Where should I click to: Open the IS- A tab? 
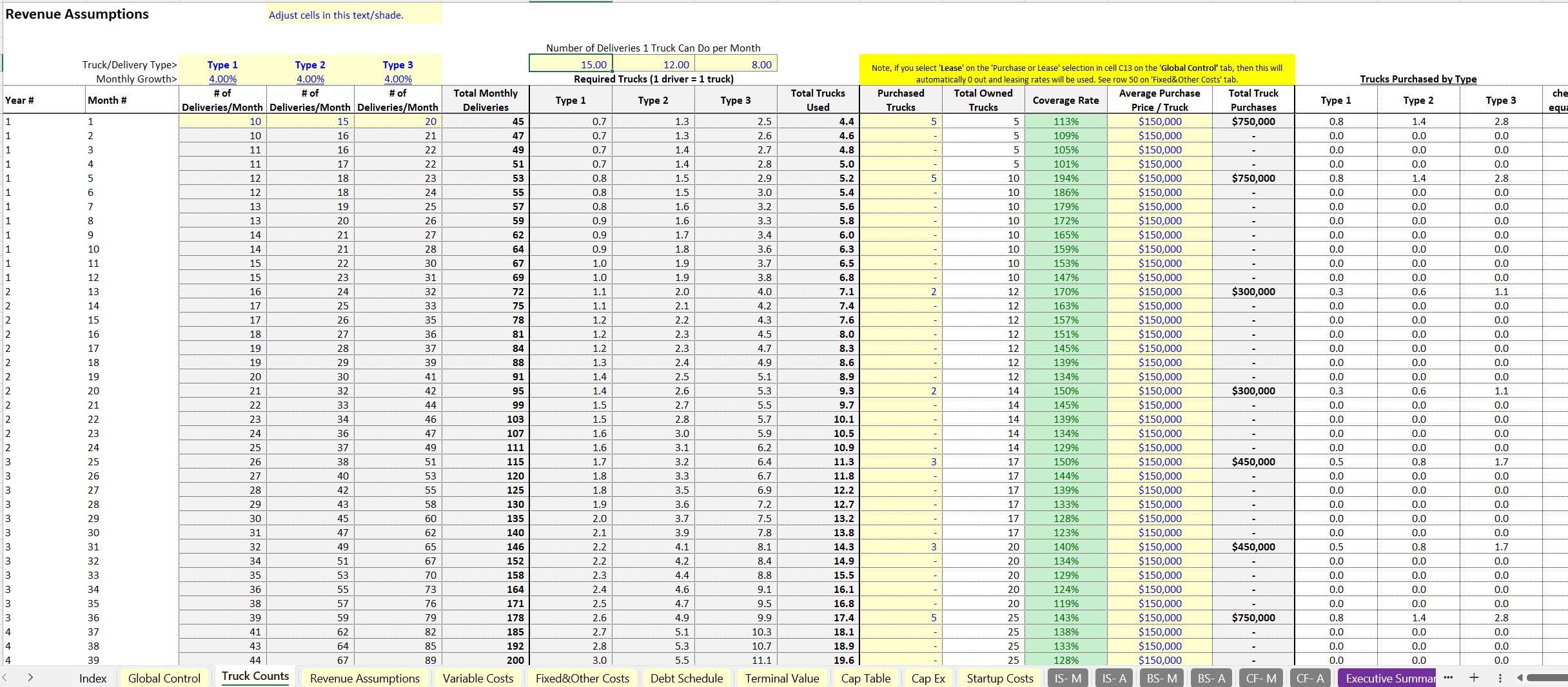tap(1114, 678)
